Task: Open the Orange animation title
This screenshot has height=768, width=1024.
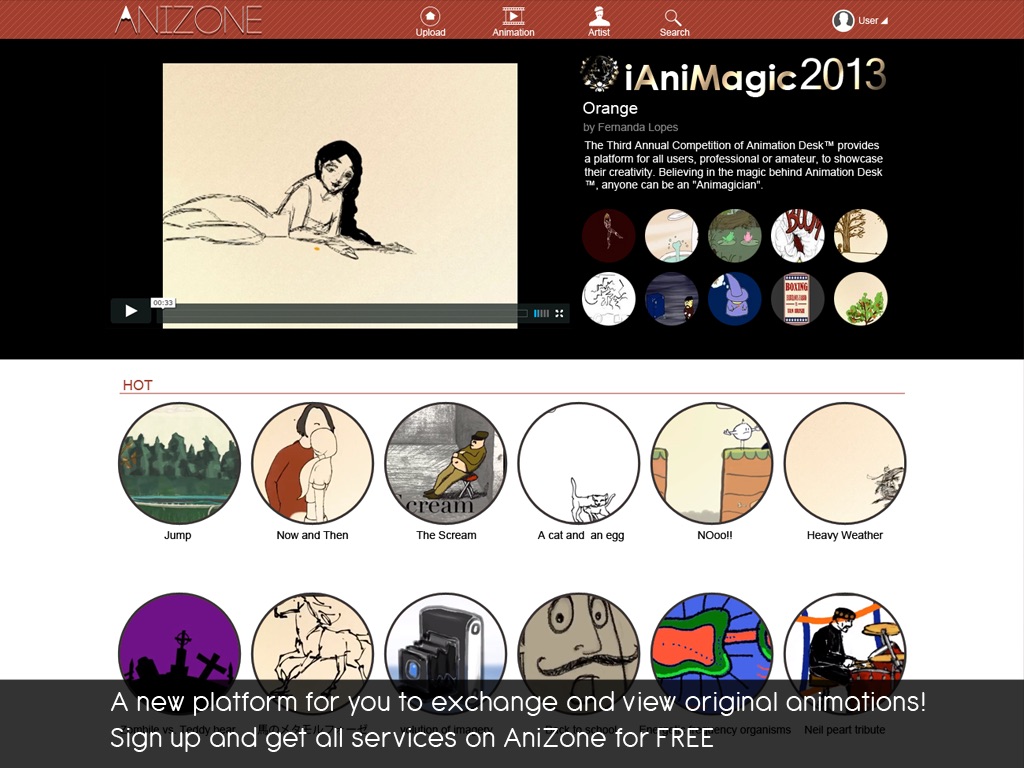Action: (x=610, y=108)
